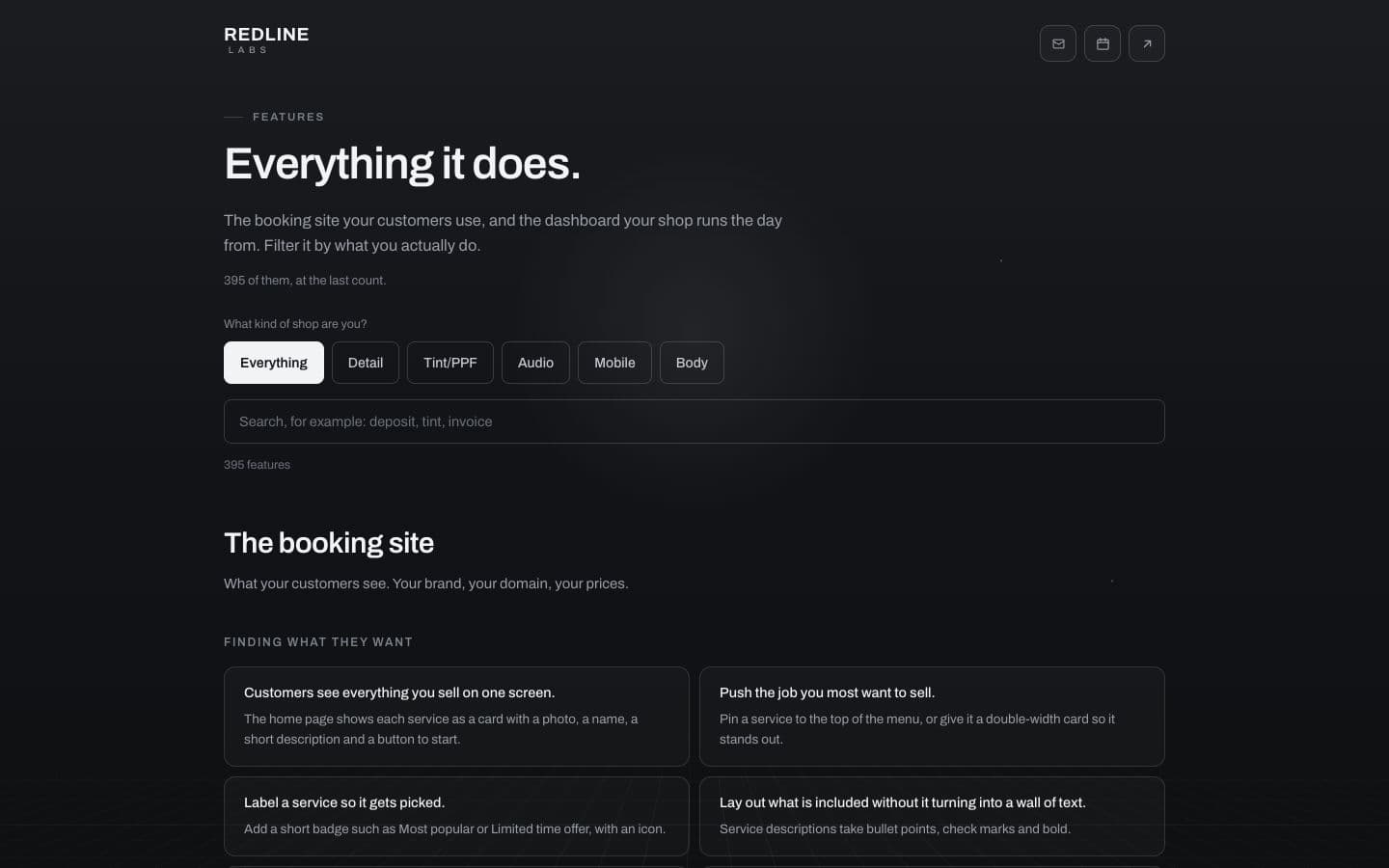Viewport: 1389px width, 868px height.
Task: Click card 'Lay out what is included'
Action: pos(932,816)
